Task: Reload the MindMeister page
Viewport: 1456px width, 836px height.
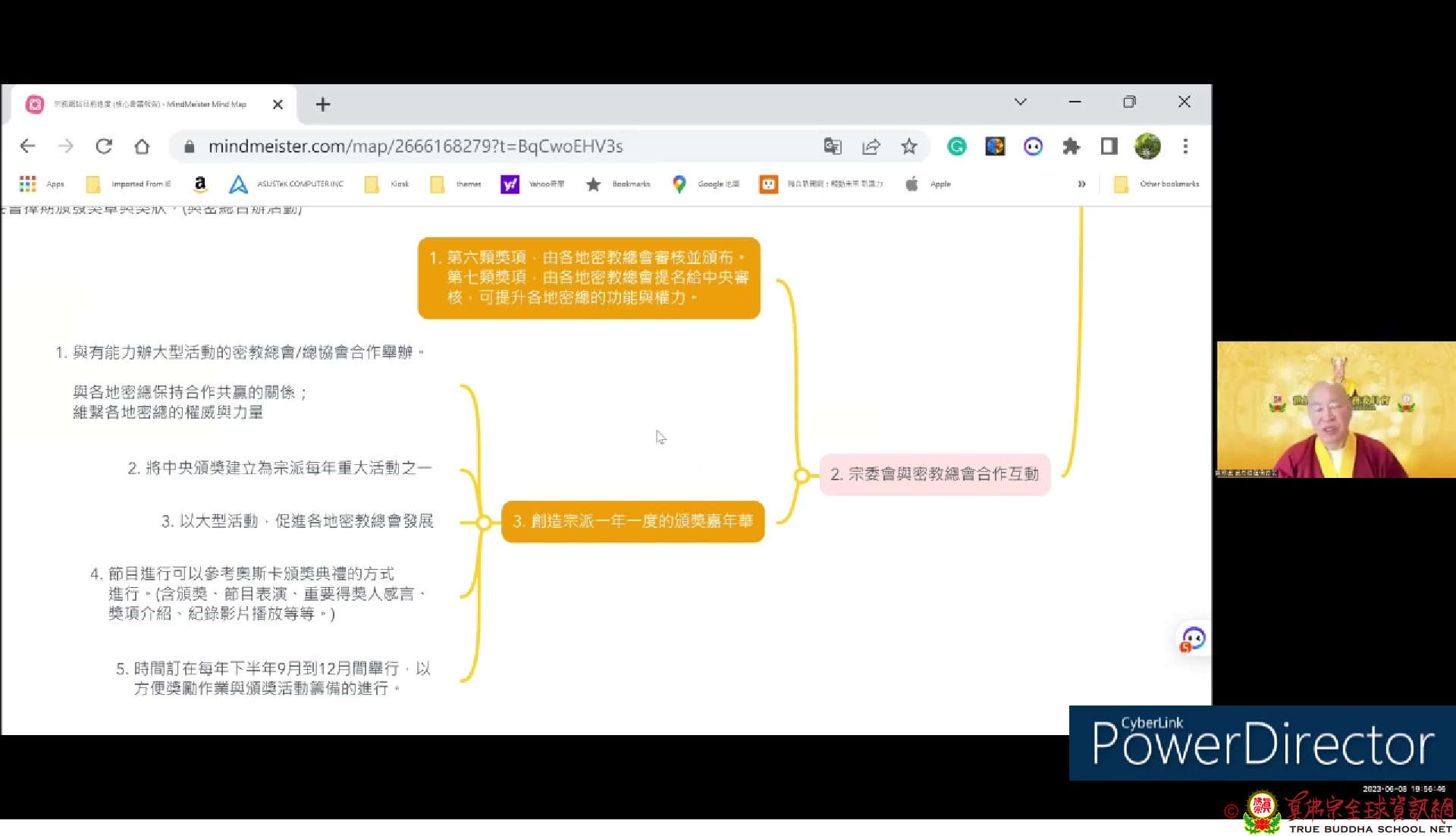Action: click(104, 146)
